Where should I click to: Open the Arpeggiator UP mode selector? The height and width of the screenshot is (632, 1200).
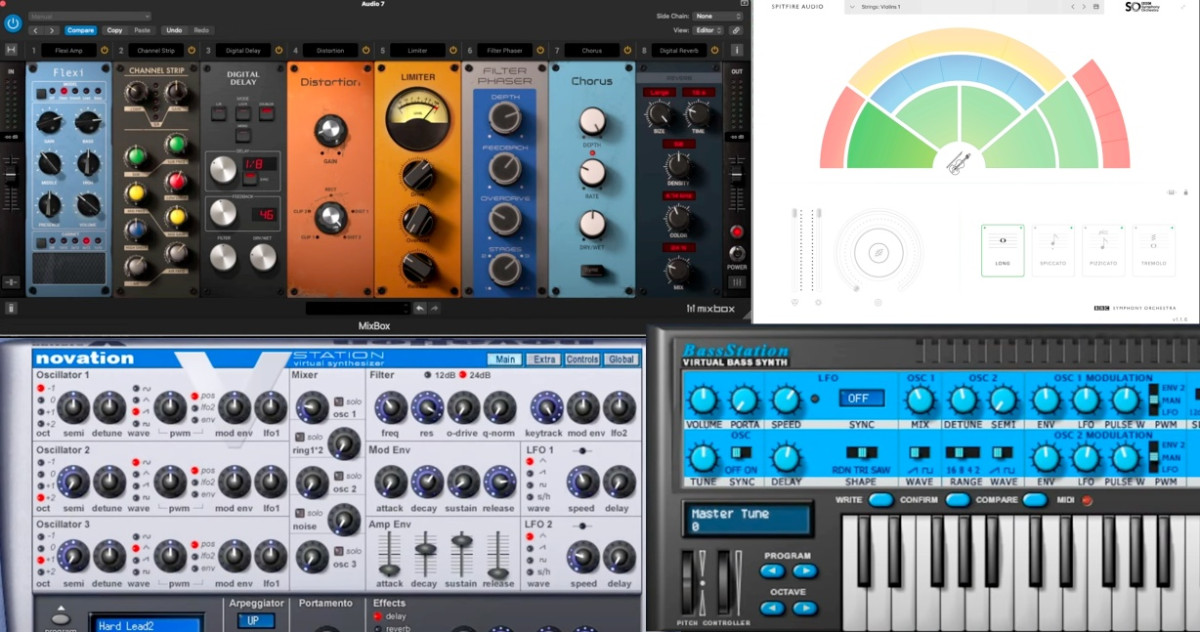pos(256,621)
